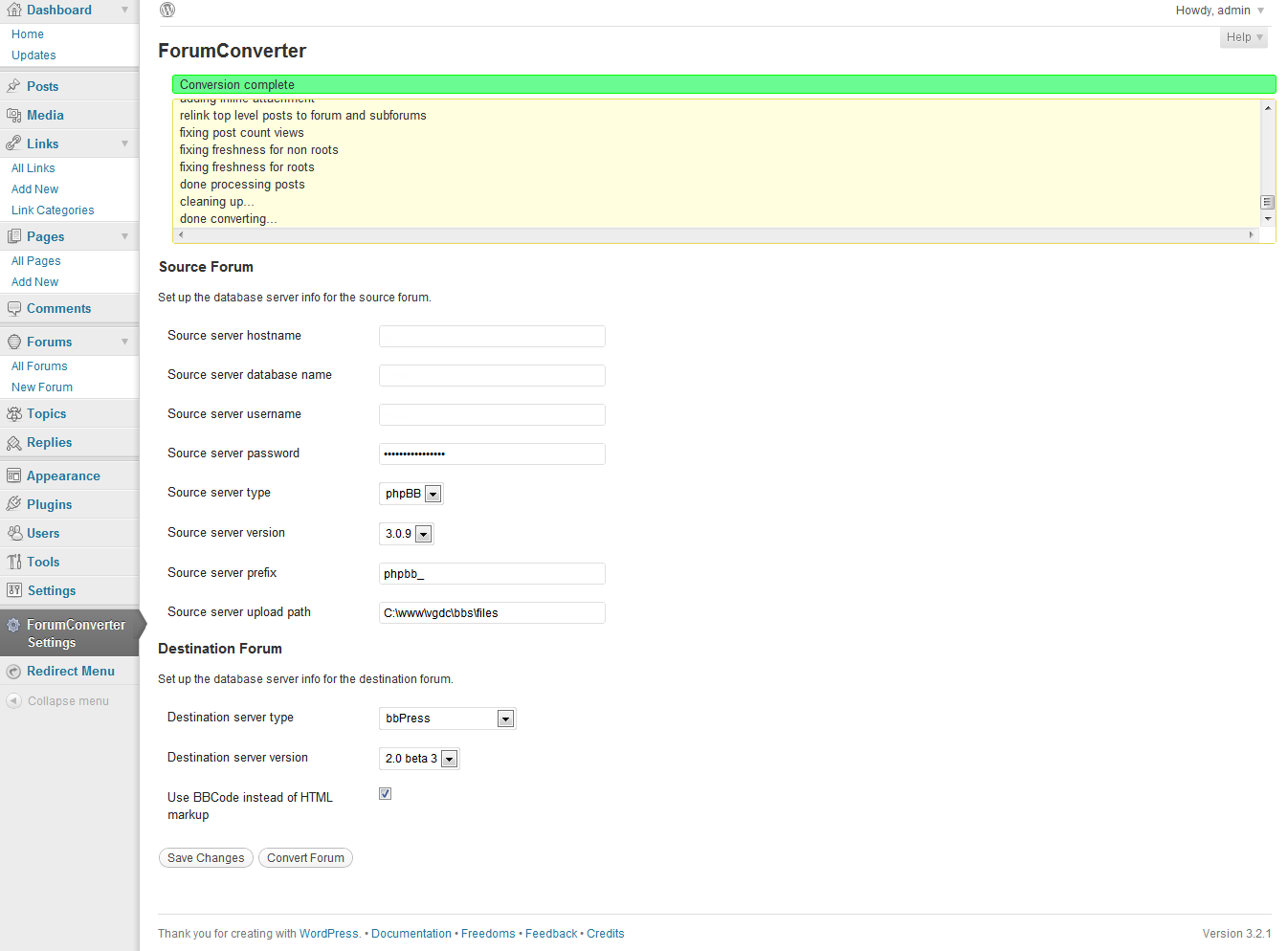This screenshot has height=951, width=1288.
Task: Click the ForumConverter Settings gear icon
Action: click(13, 625)
